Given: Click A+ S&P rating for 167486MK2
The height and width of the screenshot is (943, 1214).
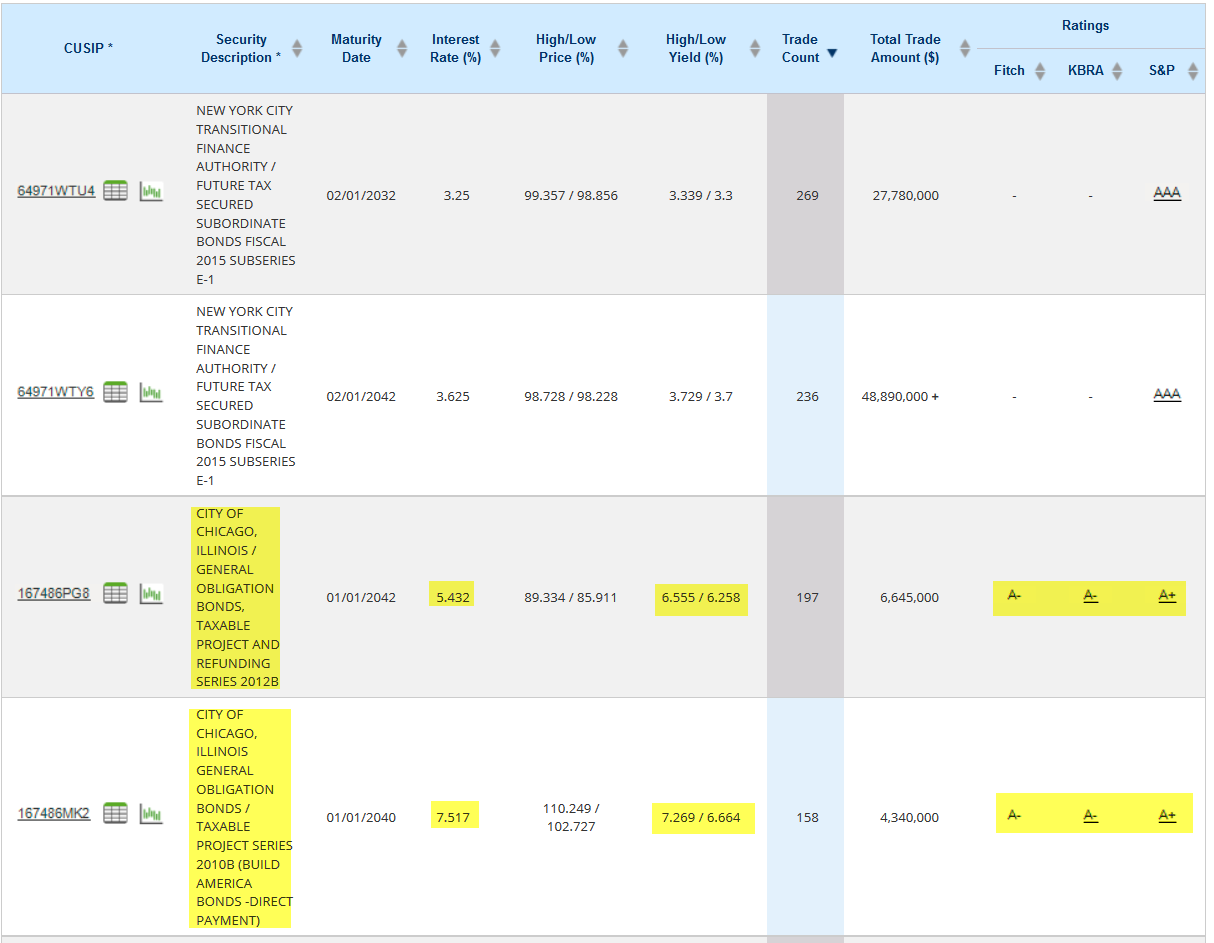Looking at the screenshot, I should pos(1167,815).
